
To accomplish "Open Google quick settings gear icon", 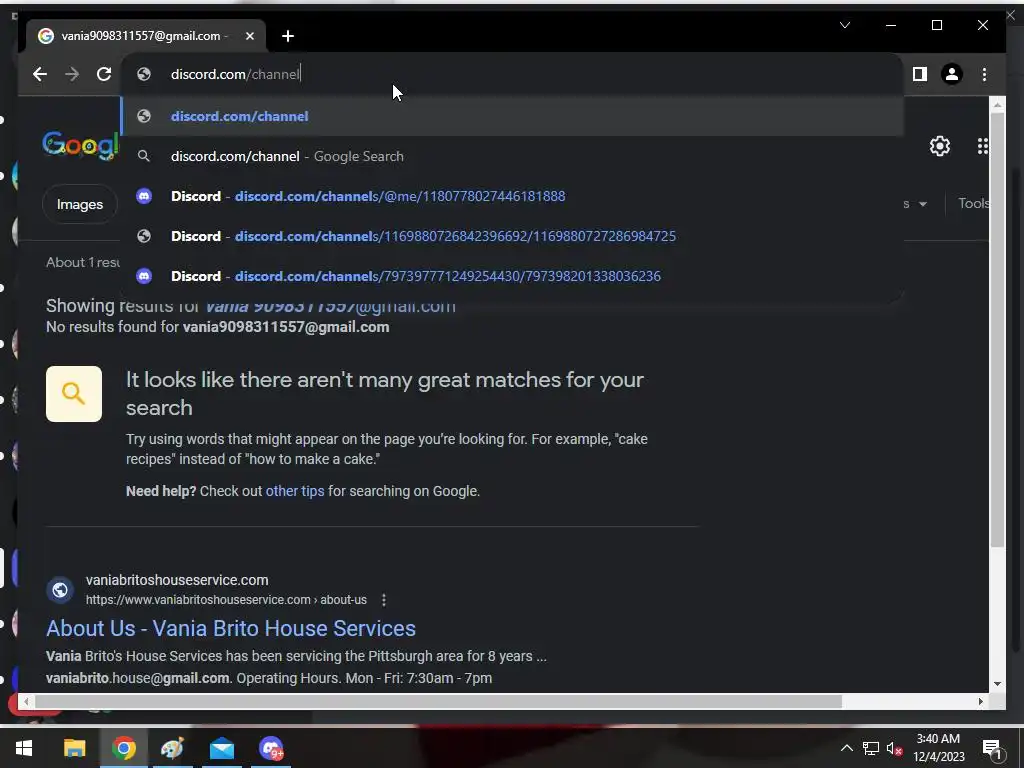I will [x=940, y=146].
